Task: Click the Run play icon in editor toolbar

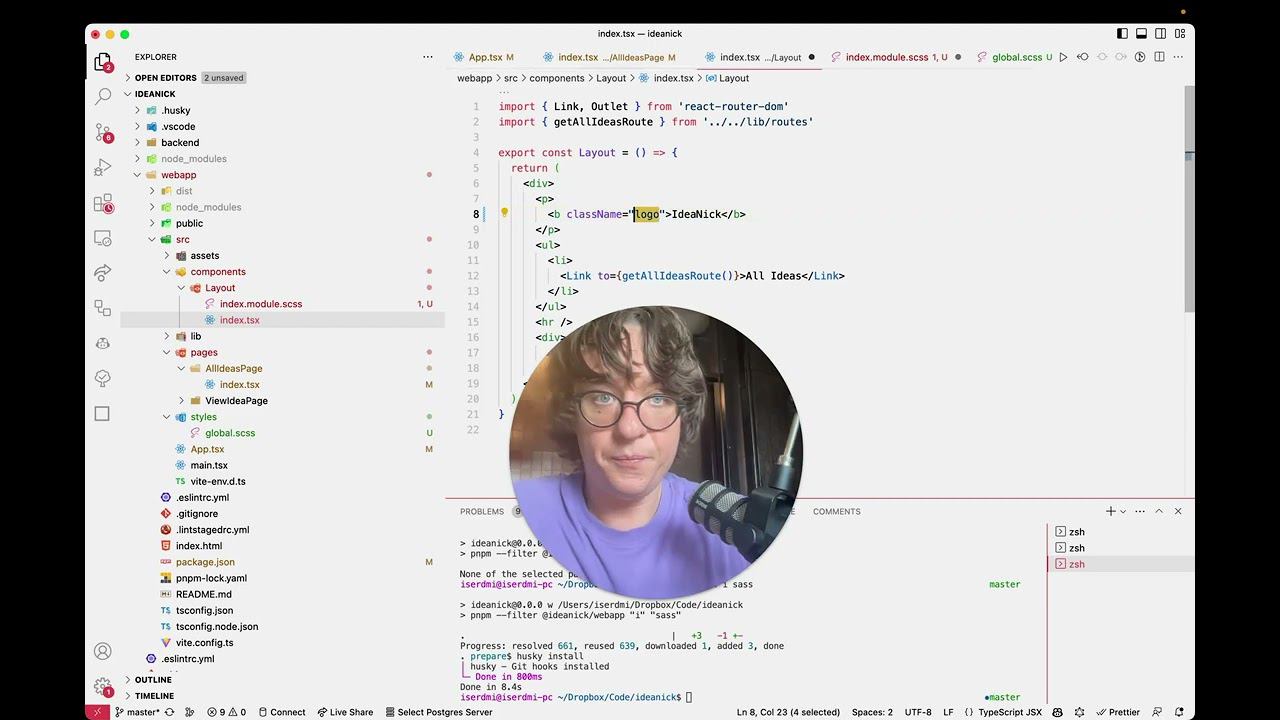Action: coord(1063,57)
